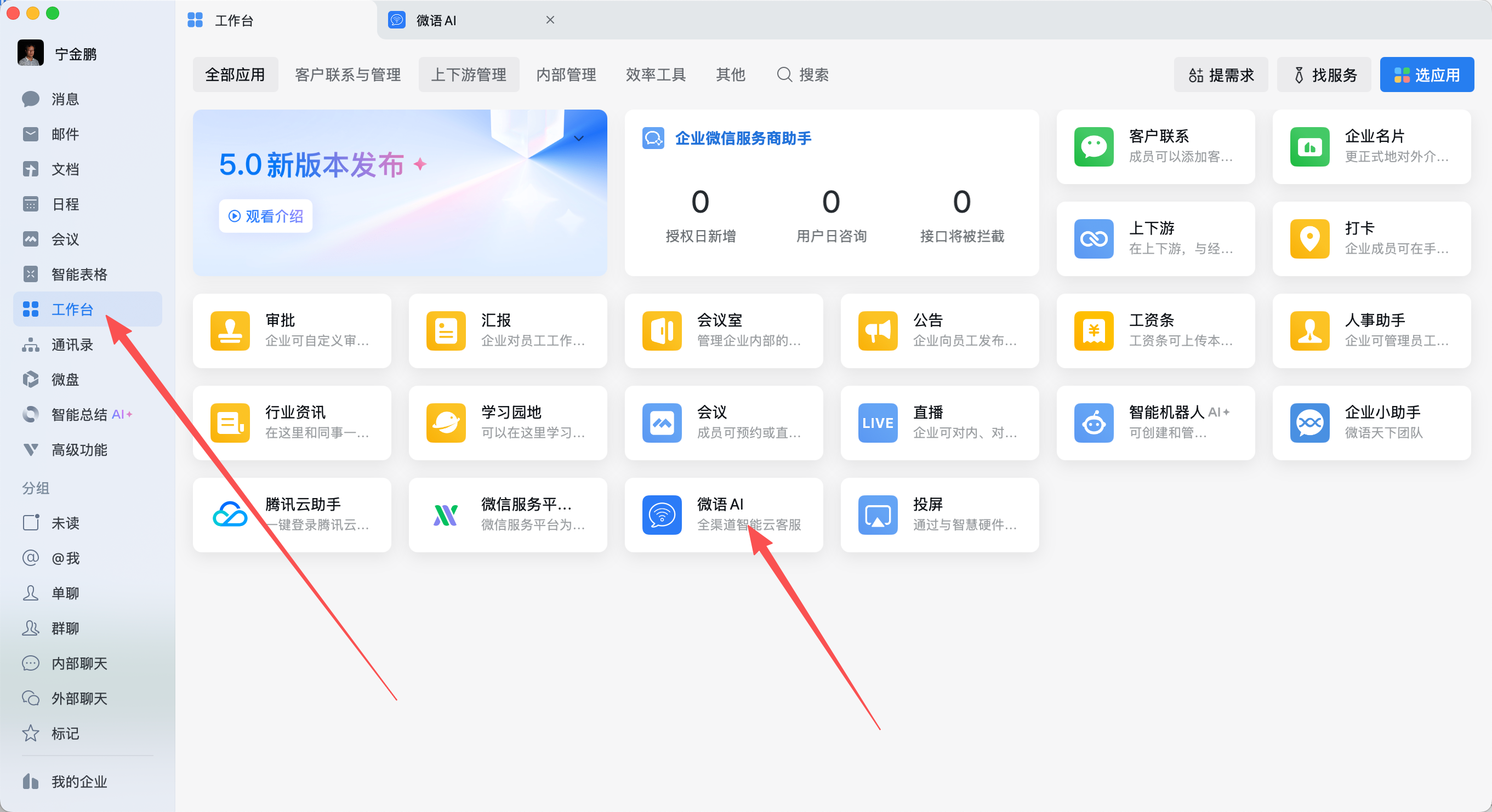The image size is (1492, 812).
Task: Open the 腾讯云助手 cloud icon
Action: pos(230,514)
